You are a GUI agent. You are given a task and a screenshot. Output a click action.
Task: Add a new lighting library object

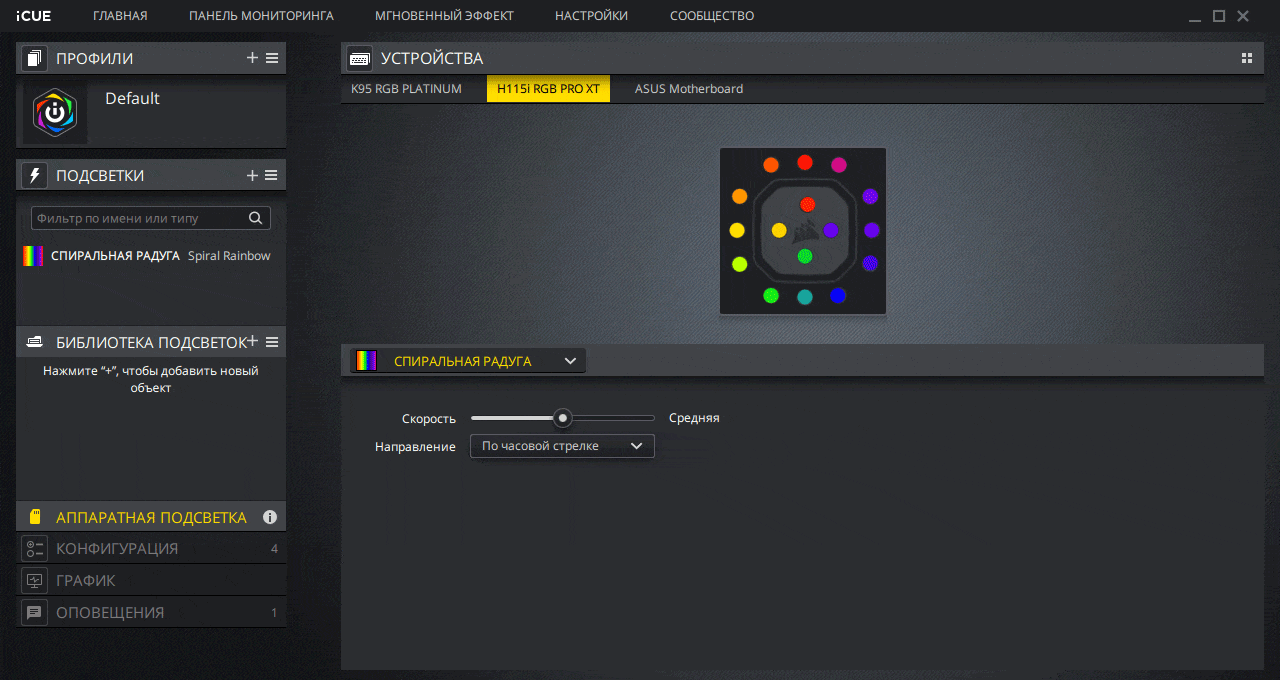253,341
